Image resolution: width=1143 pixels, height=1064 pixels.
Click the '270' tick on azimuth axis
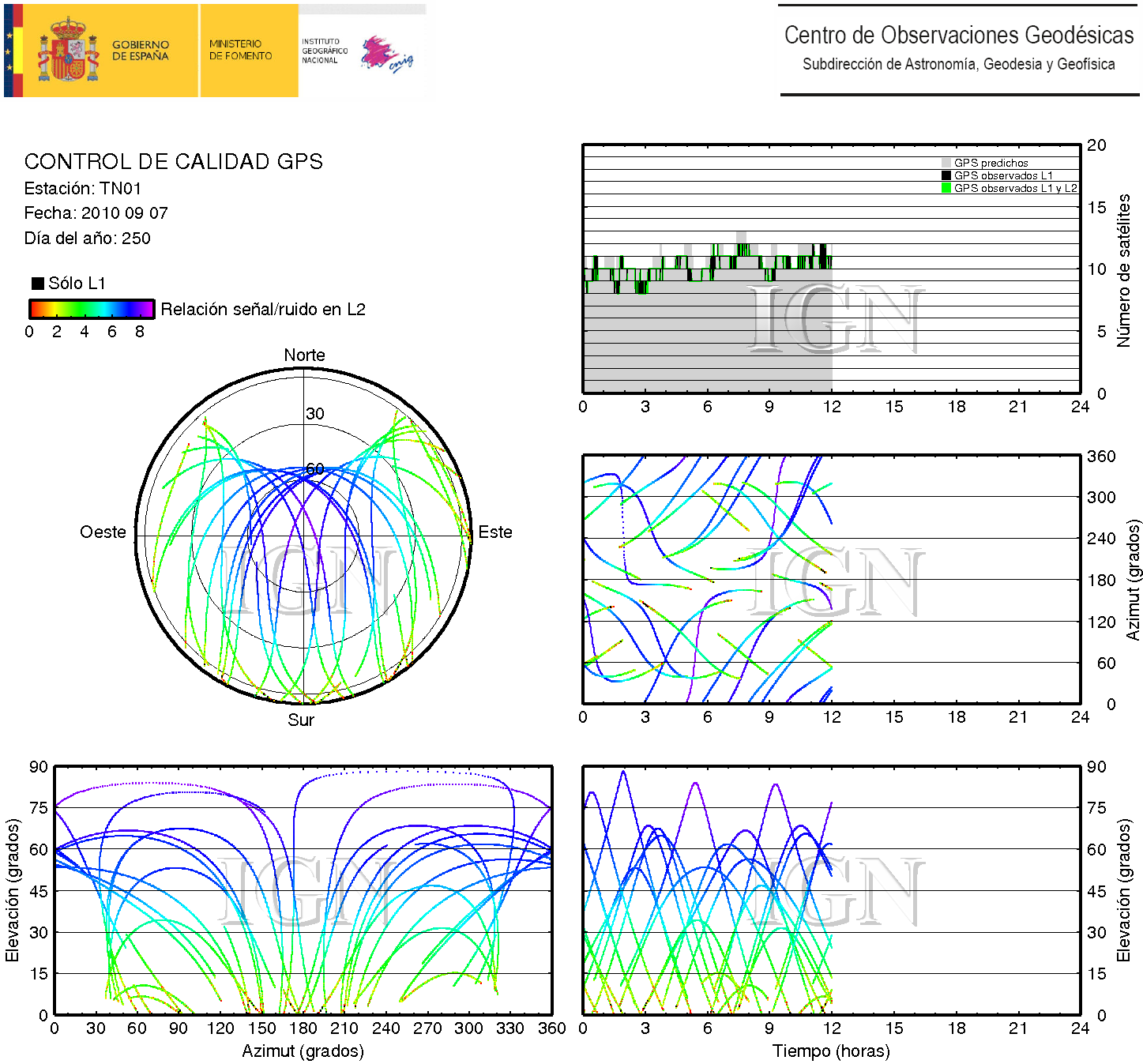point(427,1028)
